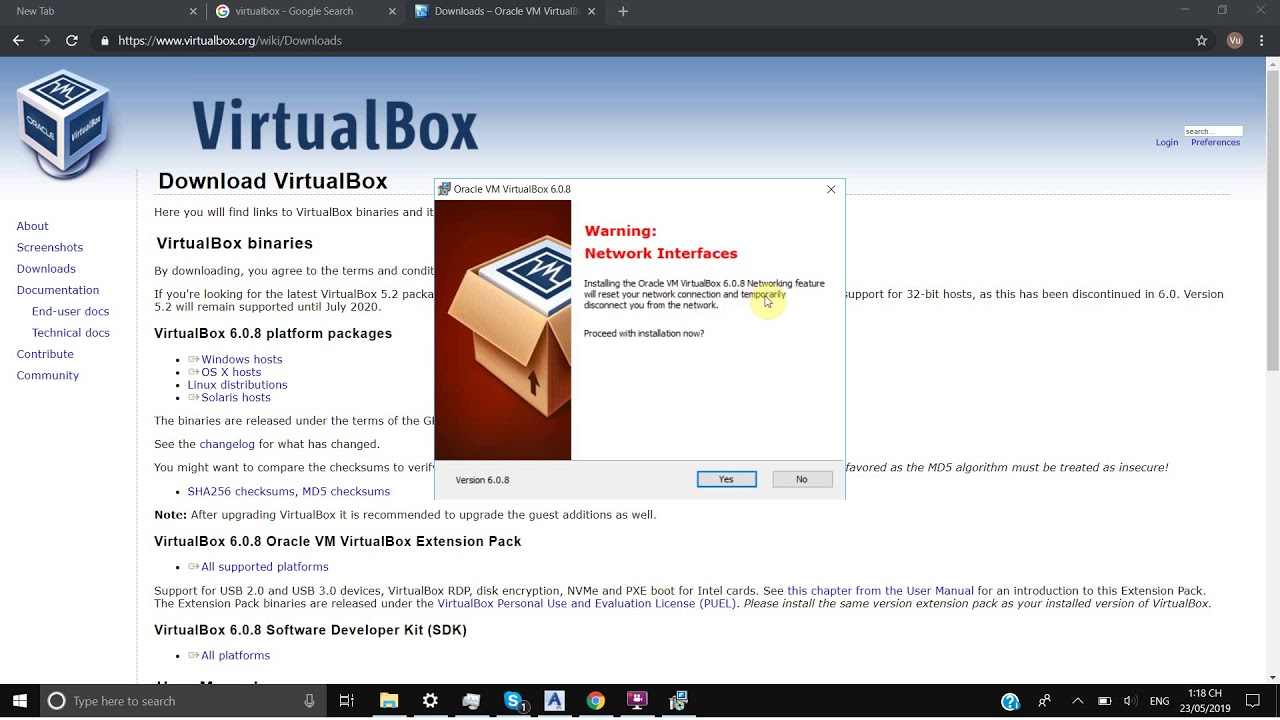Image resolution: width=1280 pixels, height=720 pixels.
Task: Open the Action Center notifications icon
Action: pos(1253,701)
